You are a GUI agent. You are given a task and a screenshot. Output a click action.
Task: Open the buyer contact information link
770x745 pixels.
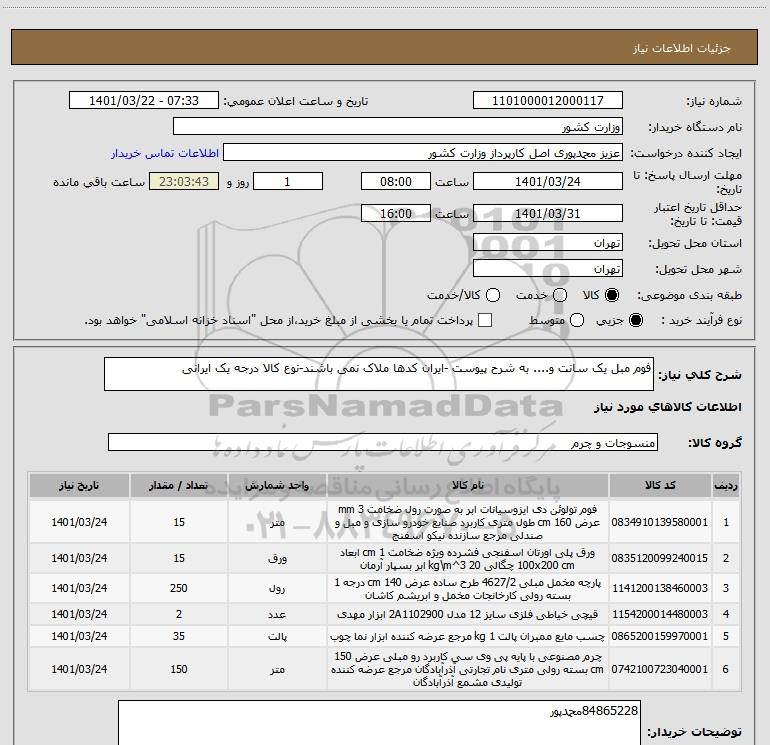click(x=165, y=153)
